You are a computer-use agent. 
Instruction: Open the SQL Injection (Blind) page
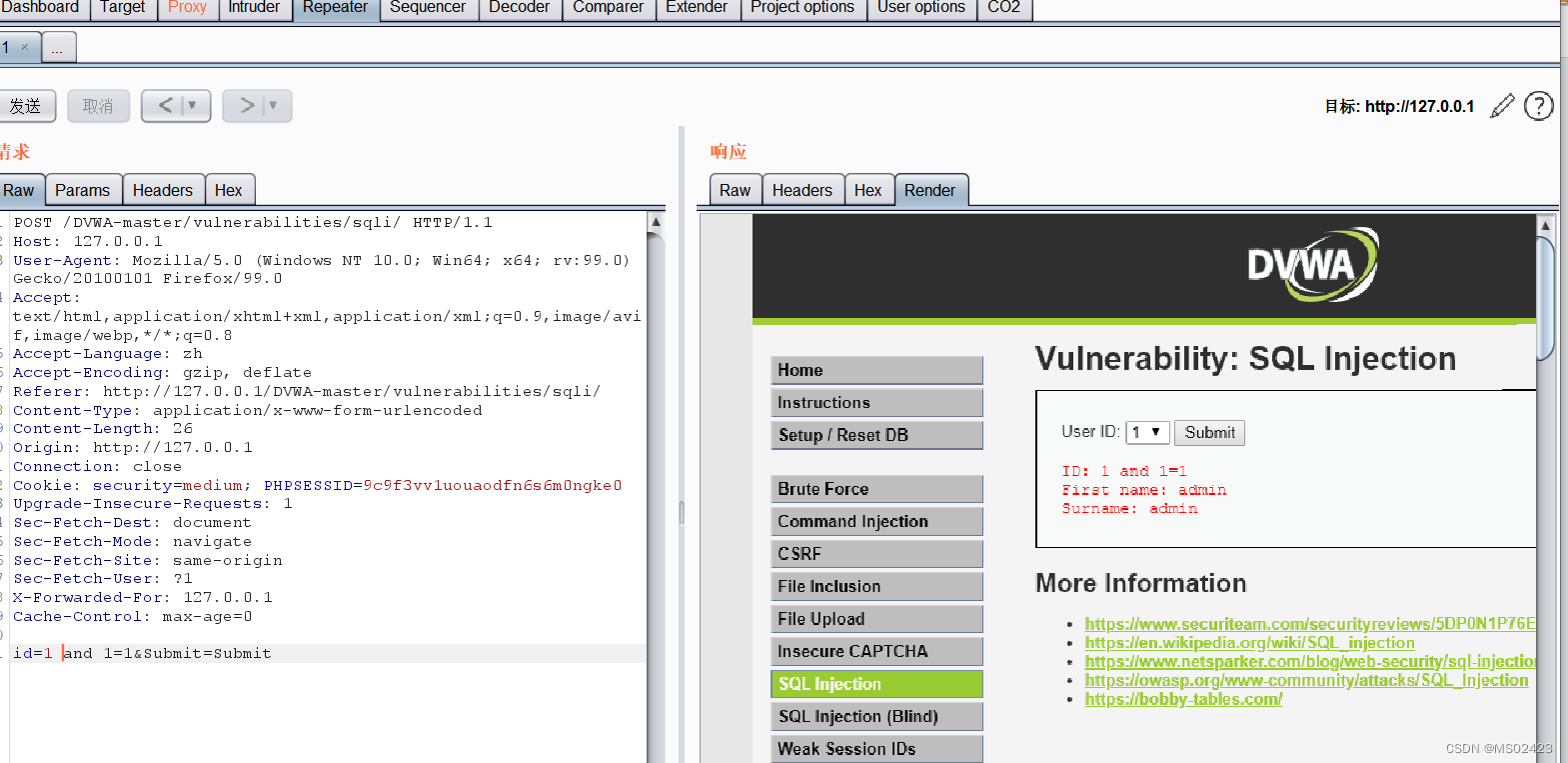point(876,716)
